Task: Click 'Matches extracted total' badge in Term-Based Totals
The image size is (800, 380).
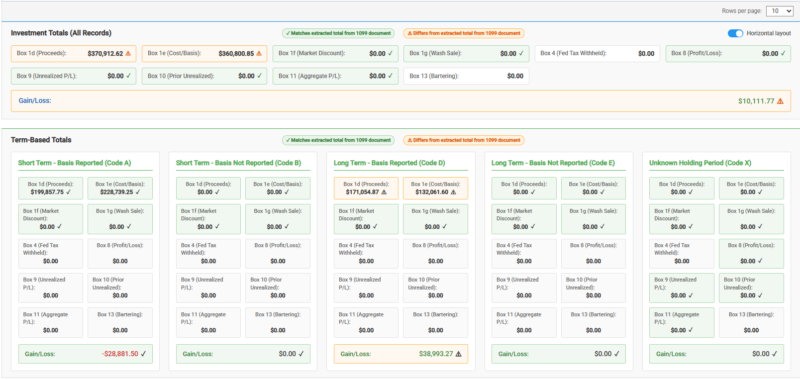Action: pos(338,140)
